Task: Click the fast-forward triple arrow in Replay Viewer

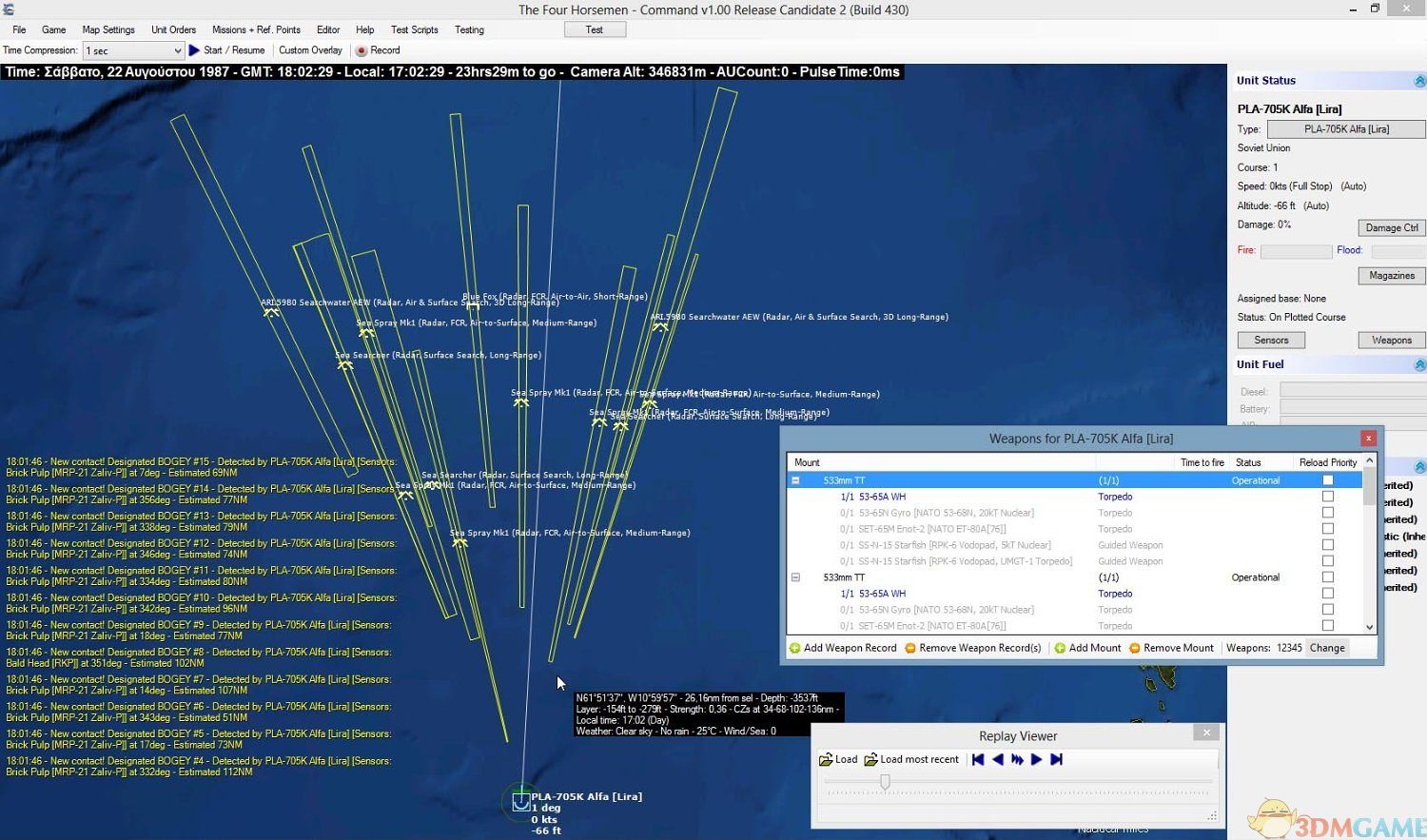Action: click(1017, 759)
